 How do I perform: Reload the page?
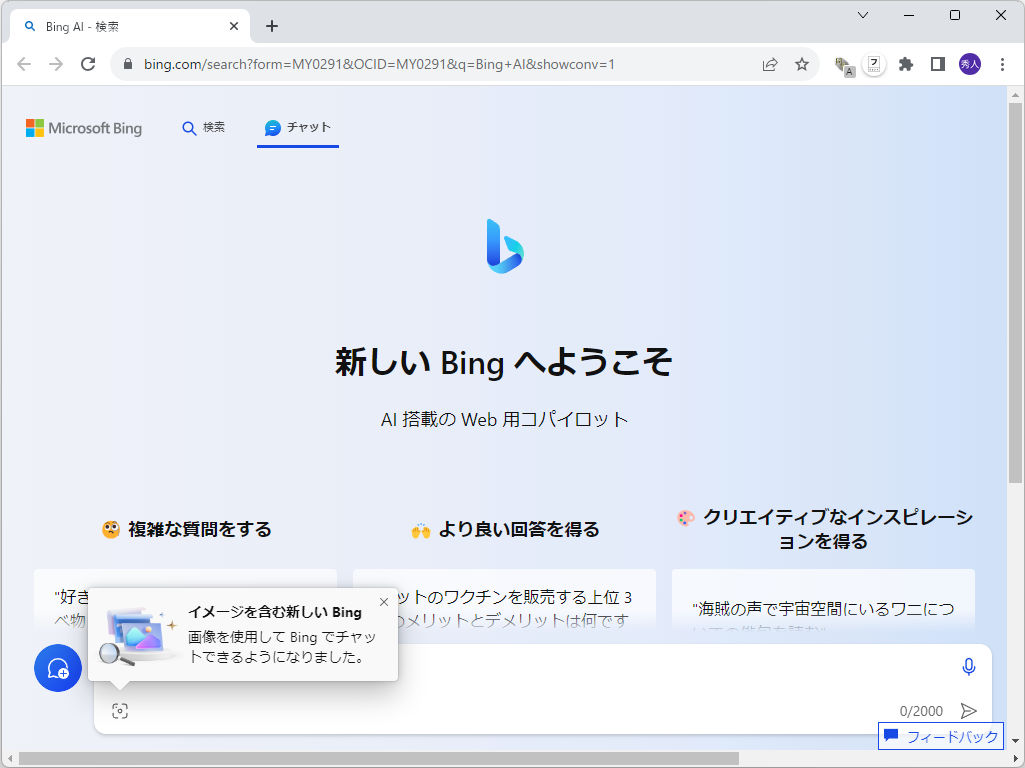point(88,64)
